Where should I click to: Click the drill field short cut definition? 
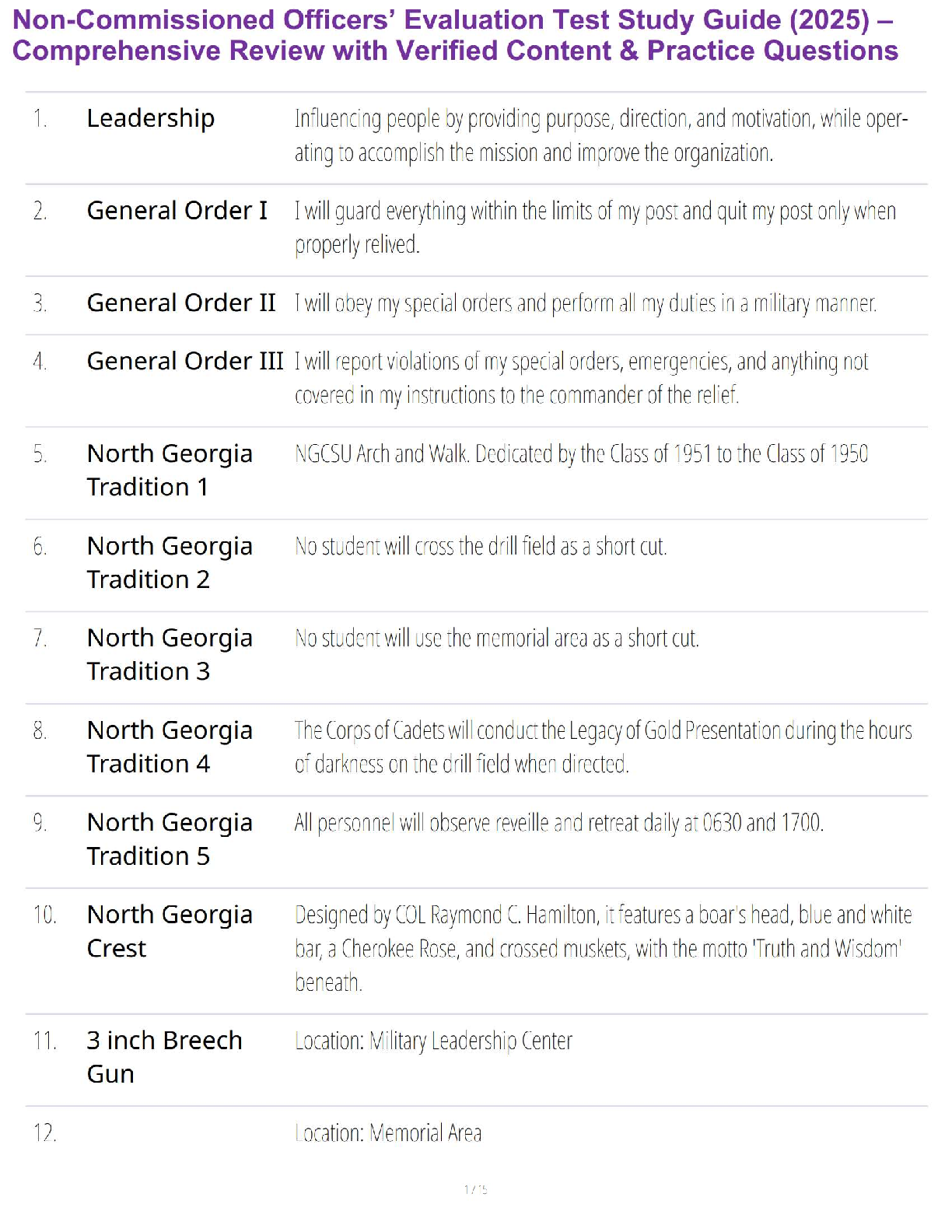point(481,547)
